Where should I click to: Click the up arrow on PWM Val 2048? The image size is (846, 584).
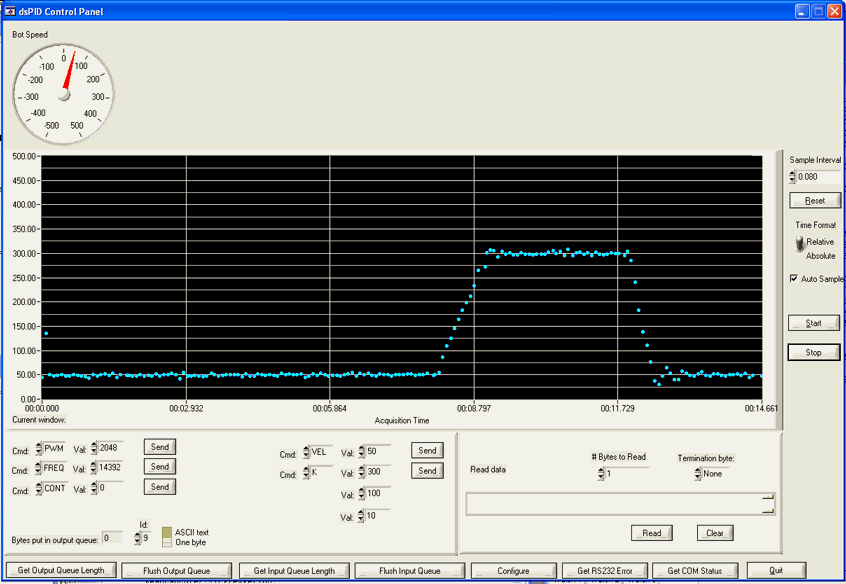pos(92,444)
